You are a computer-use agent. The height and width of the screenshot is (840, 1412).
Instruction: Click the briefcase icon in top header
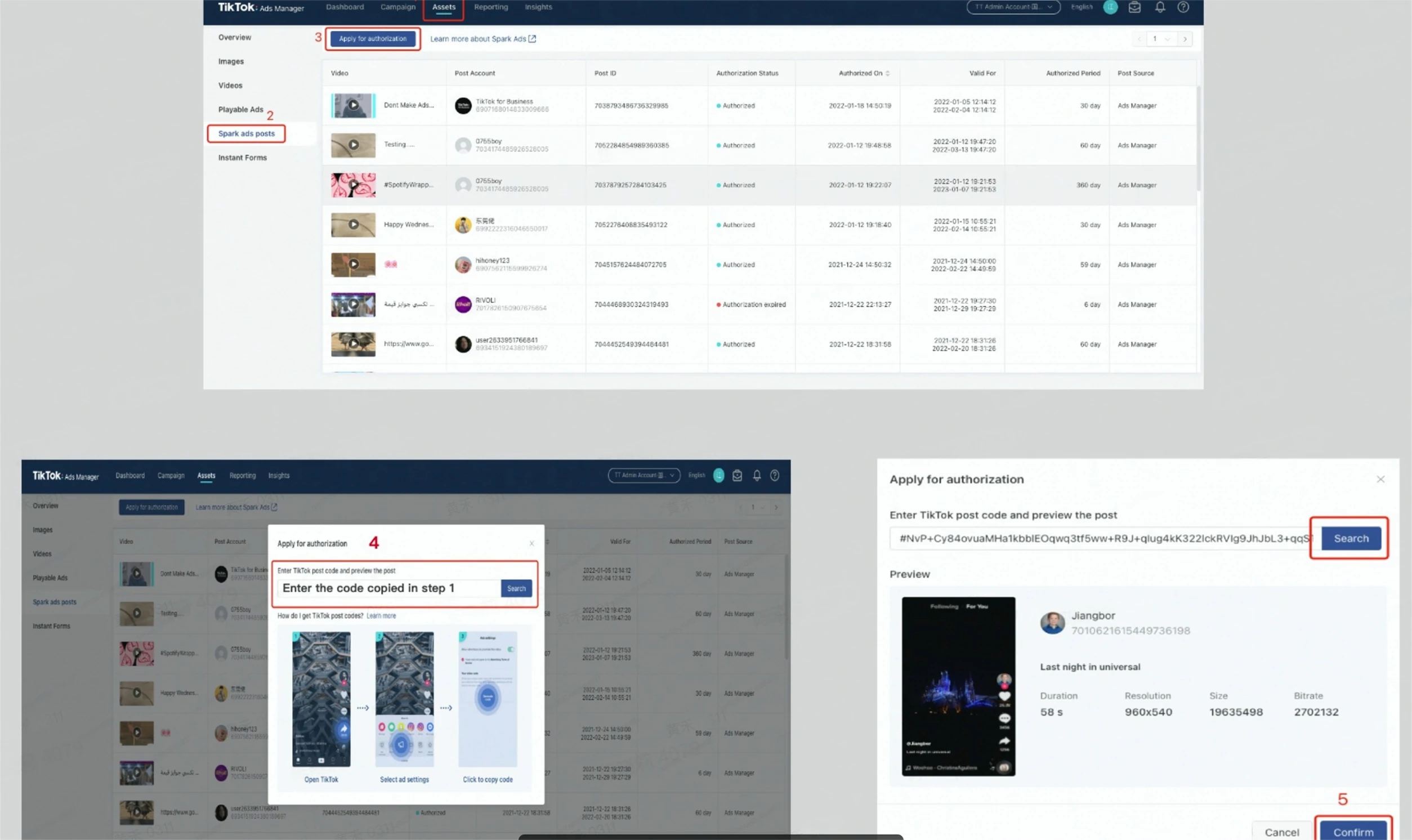pyautogui.click(x=1134, y=7)
